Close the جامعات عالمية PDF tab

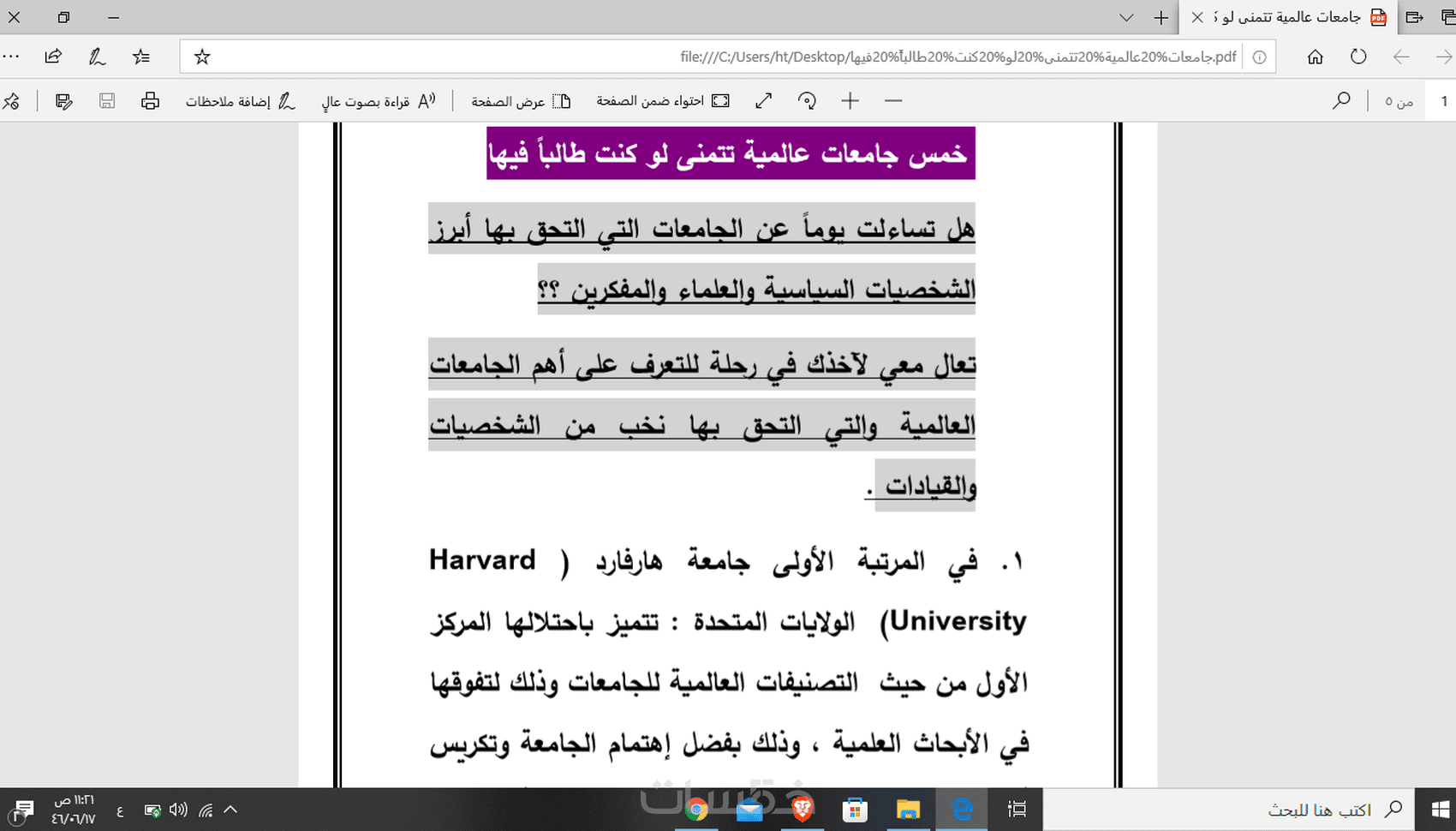tap(1197, 17)
